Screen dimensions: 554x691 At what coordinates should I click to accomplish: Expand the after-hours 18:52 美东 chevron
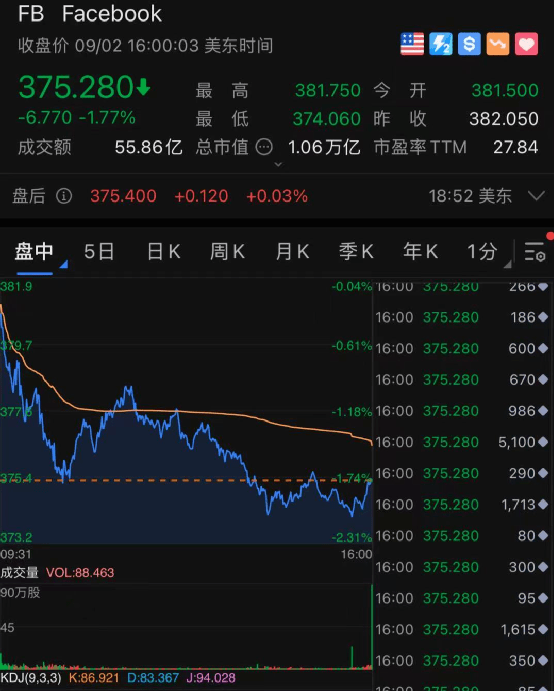[x=536, y=196]
